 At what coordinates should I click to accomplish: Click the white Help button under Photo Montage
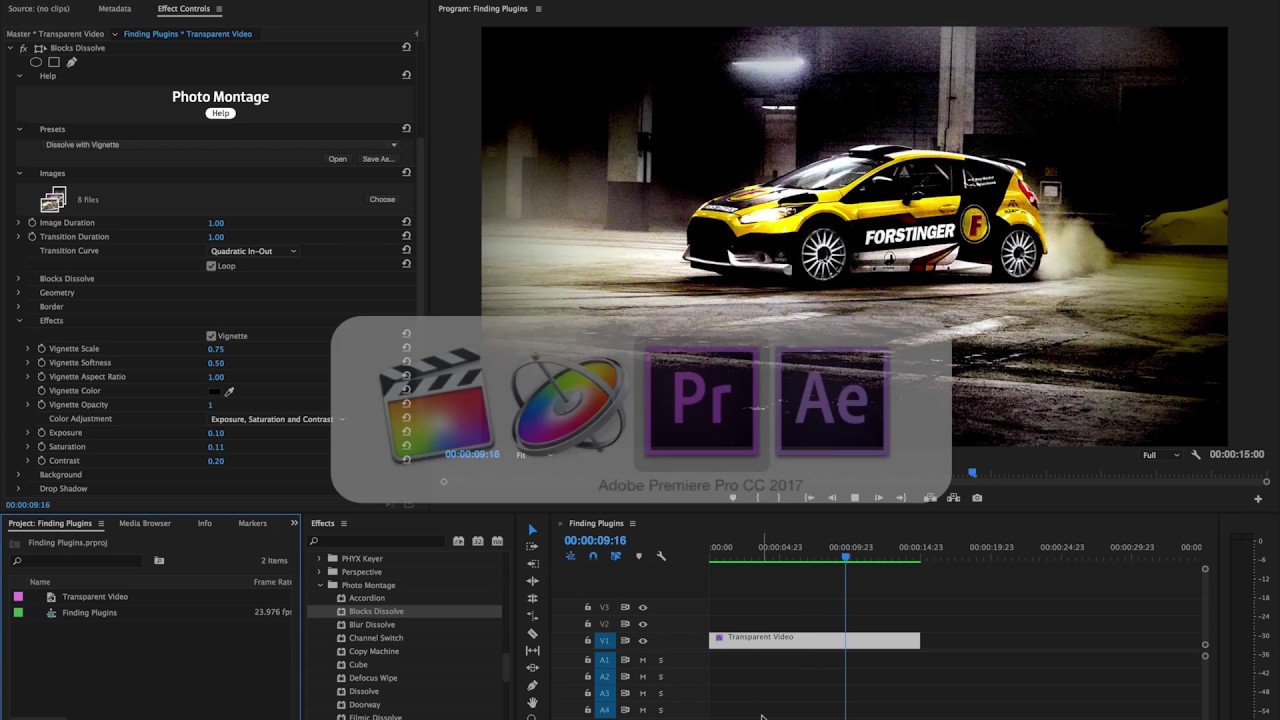220,113
